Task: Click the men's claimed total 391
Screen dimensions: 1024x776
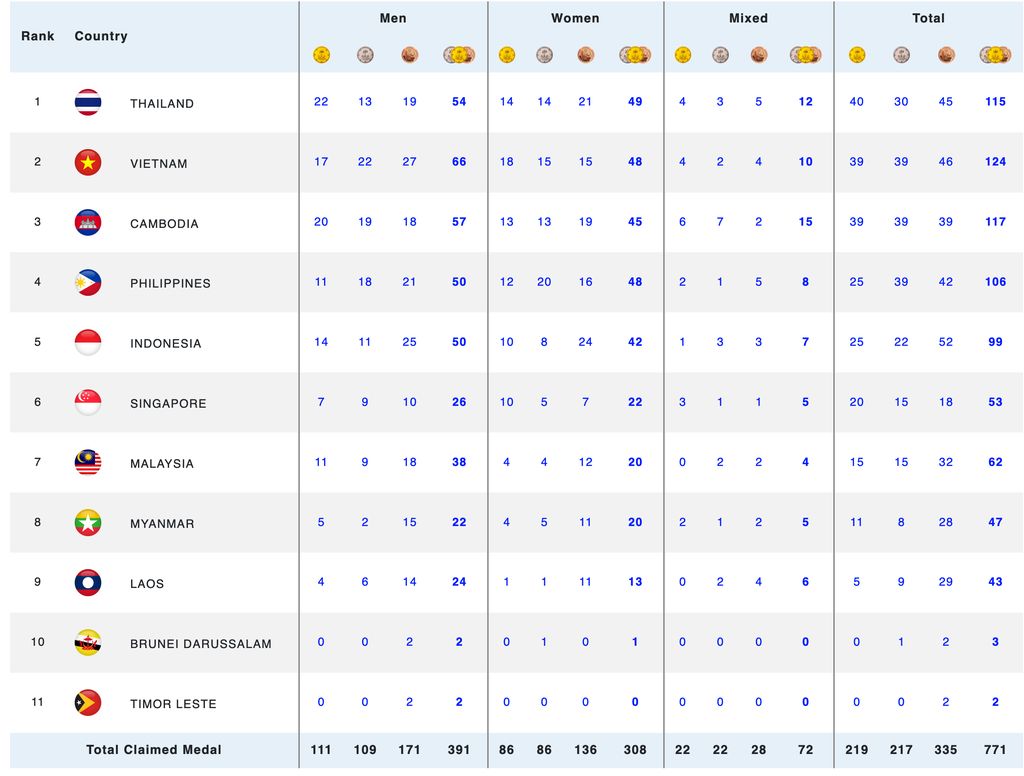Action: coord(459,750)
